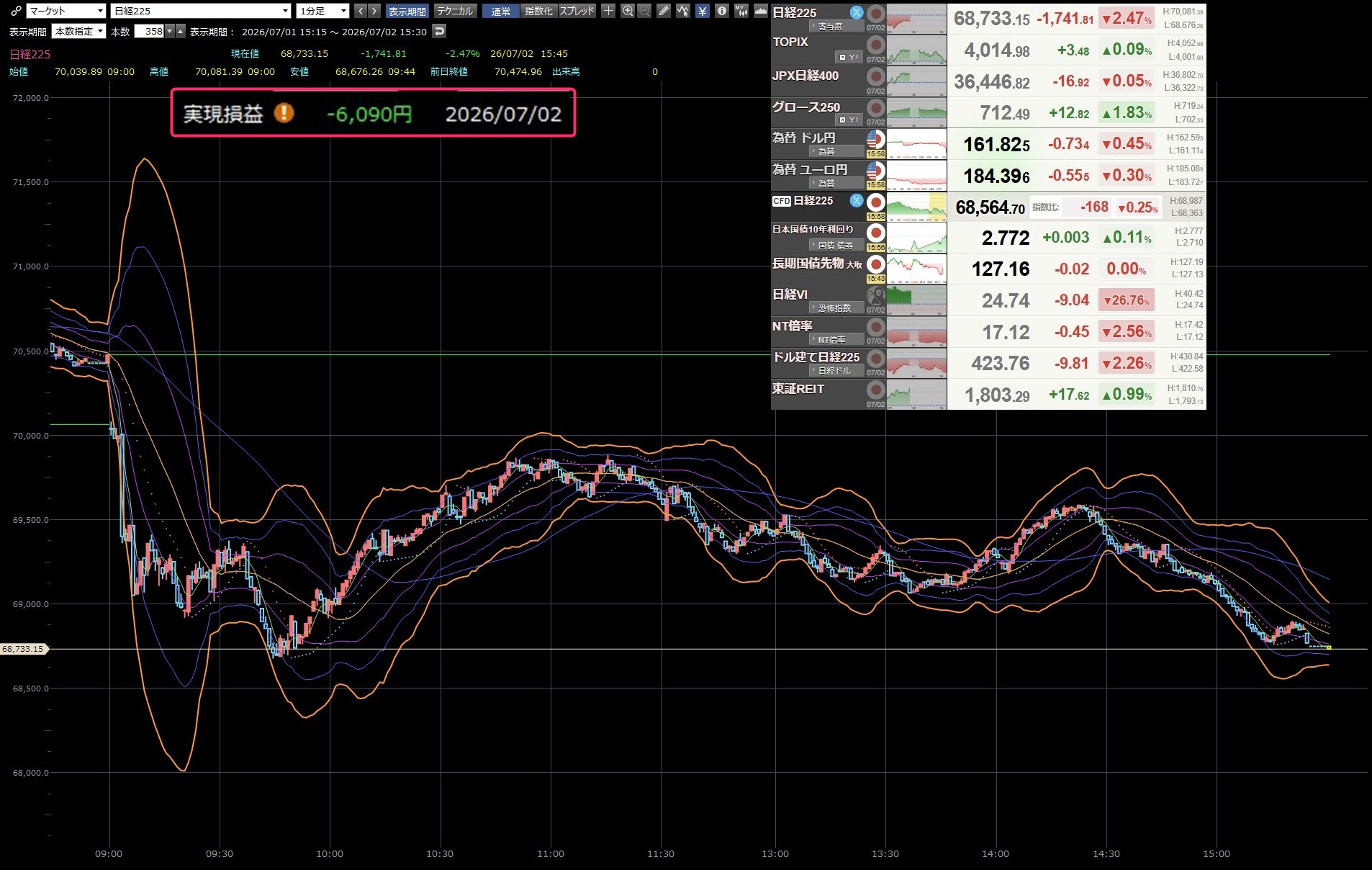Zoom in on the chart

point(628,11)
